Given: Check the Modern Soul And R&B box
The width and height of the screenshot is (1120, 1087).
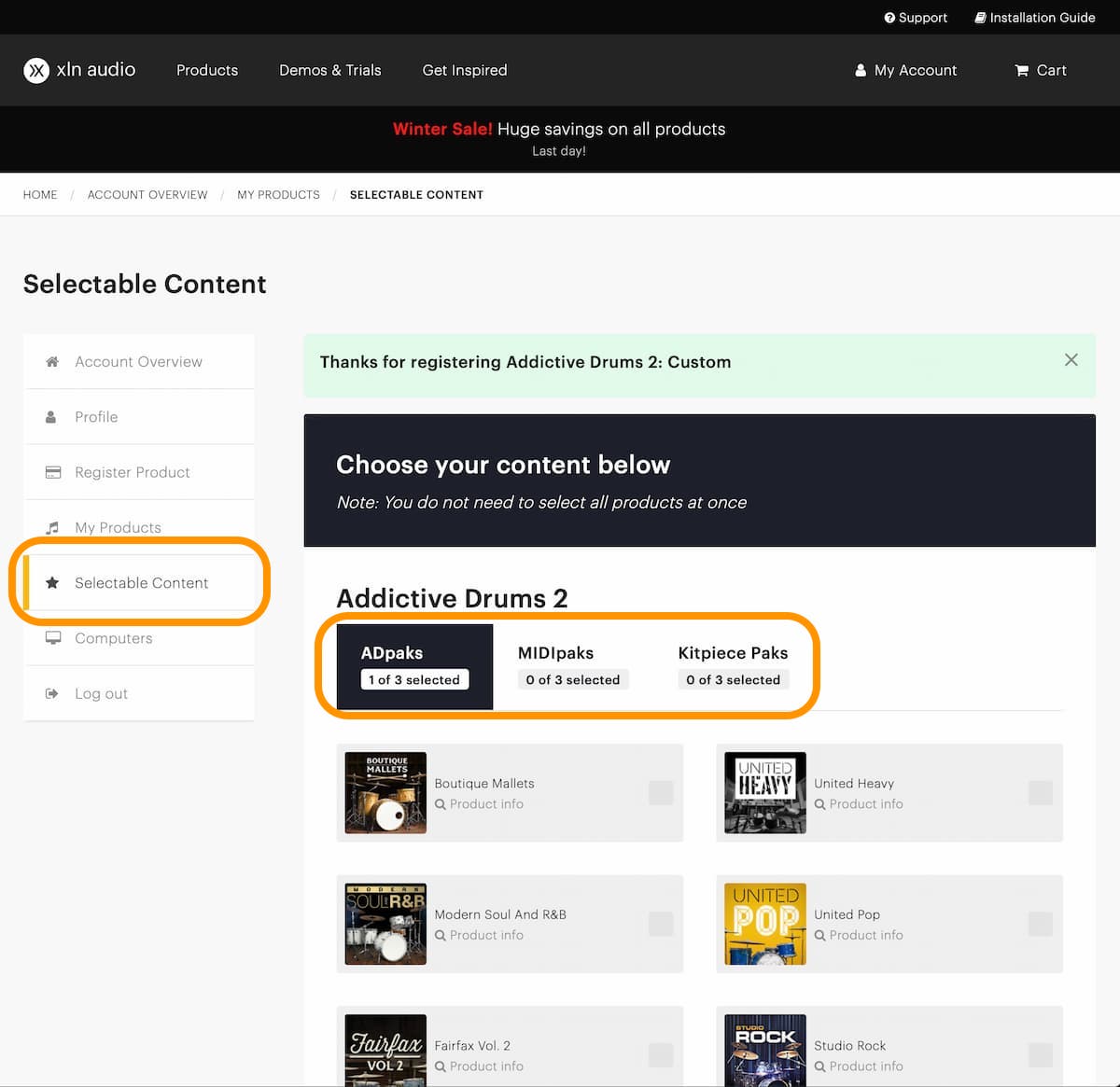Looking at the screenshot, I should click(x=661, y=924).
